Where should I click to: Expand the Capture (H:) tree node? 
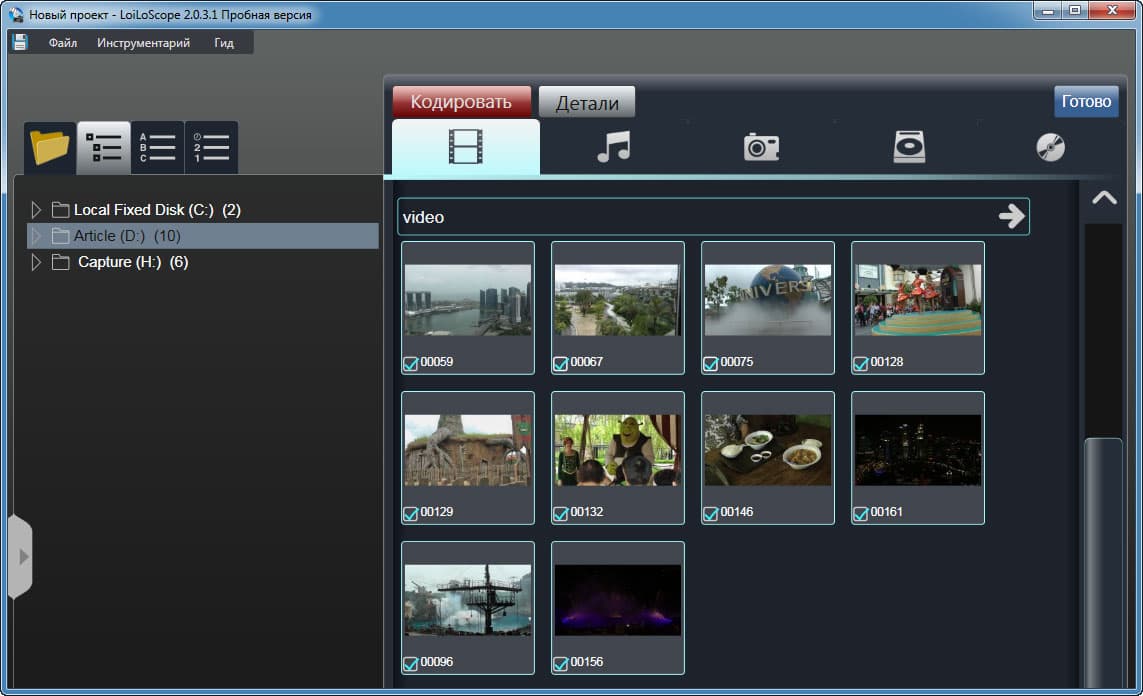pos(37,262)
